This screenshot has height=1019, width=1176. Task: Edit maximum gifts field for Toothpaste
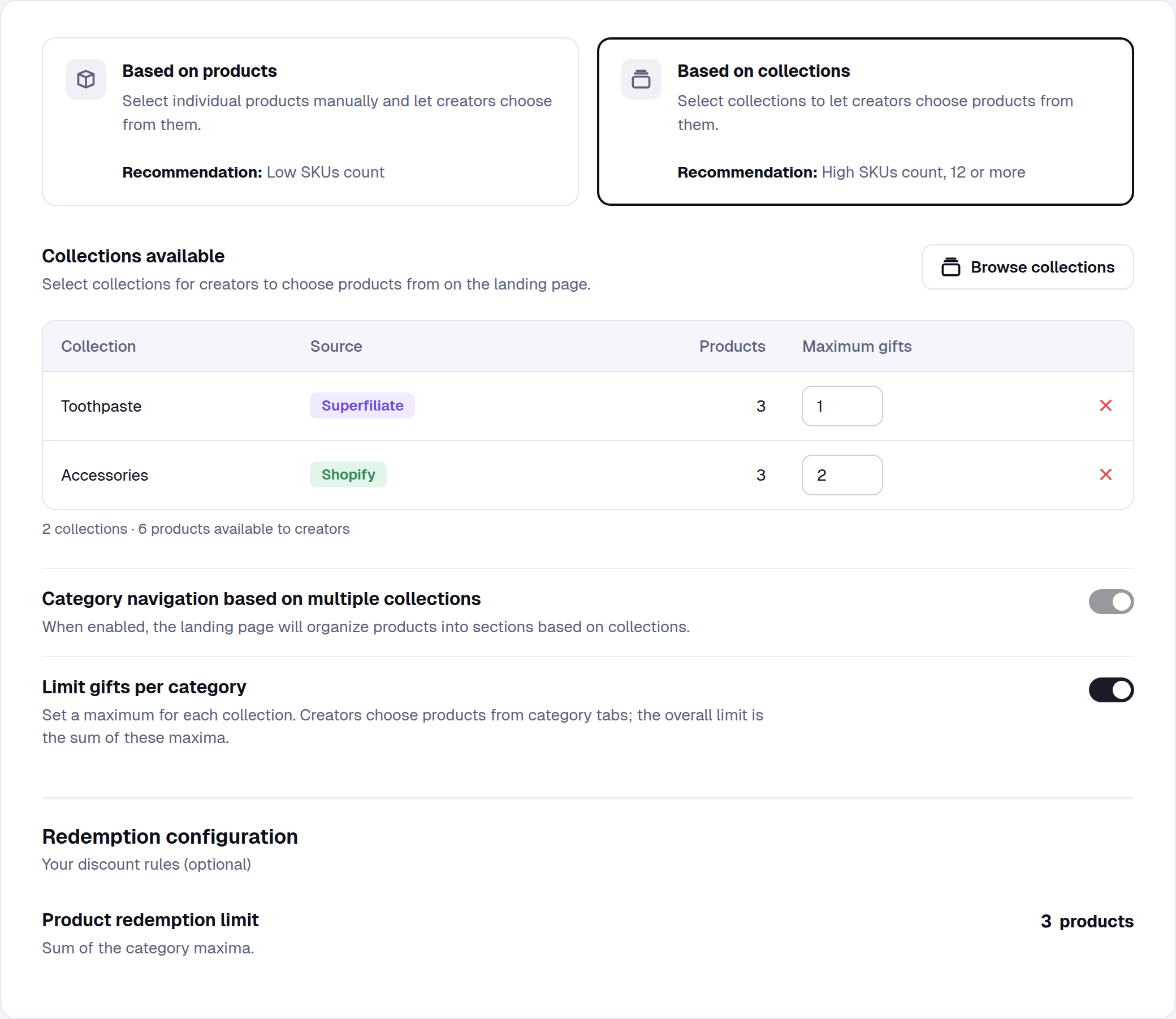point(842,406)
